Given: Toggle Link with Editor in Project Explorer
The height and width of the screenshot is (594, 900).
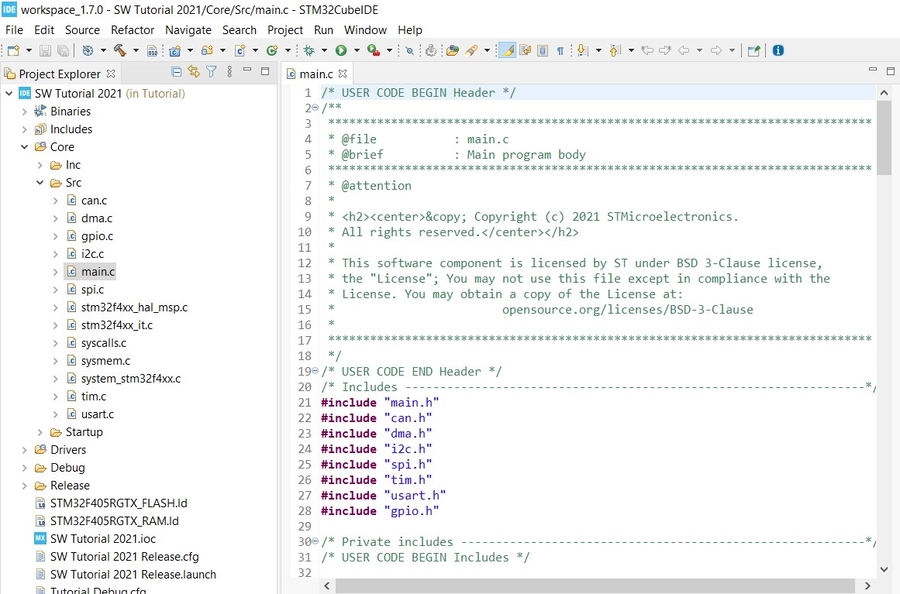Looking at the screenshot, I should click(194, 72).
